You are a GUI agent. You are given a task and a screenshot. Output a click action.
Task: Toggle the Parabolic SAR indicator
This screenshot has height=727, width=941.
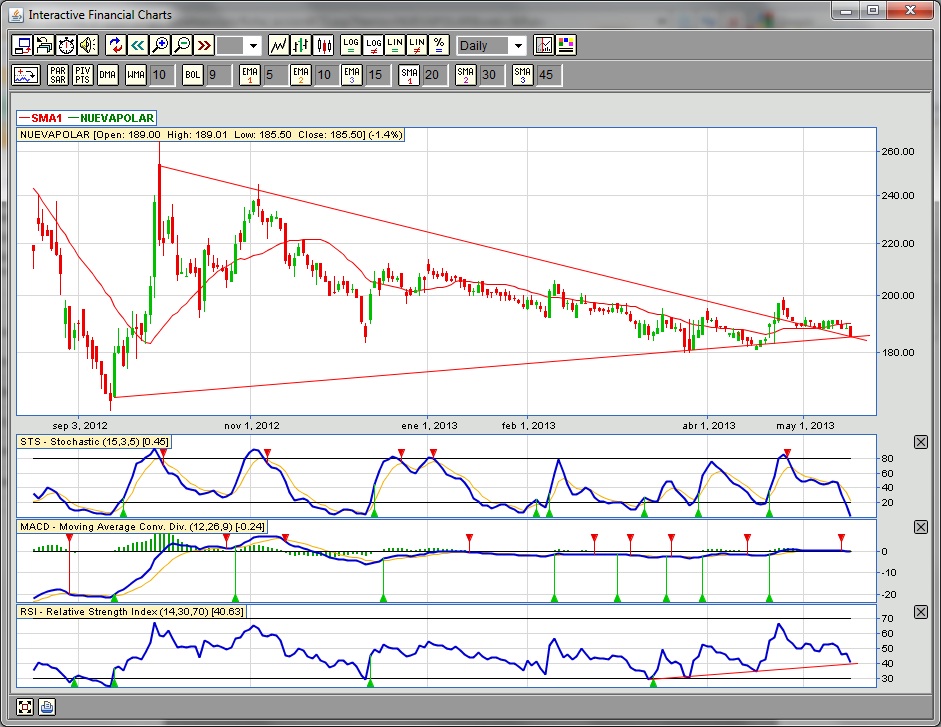(57, 75)
